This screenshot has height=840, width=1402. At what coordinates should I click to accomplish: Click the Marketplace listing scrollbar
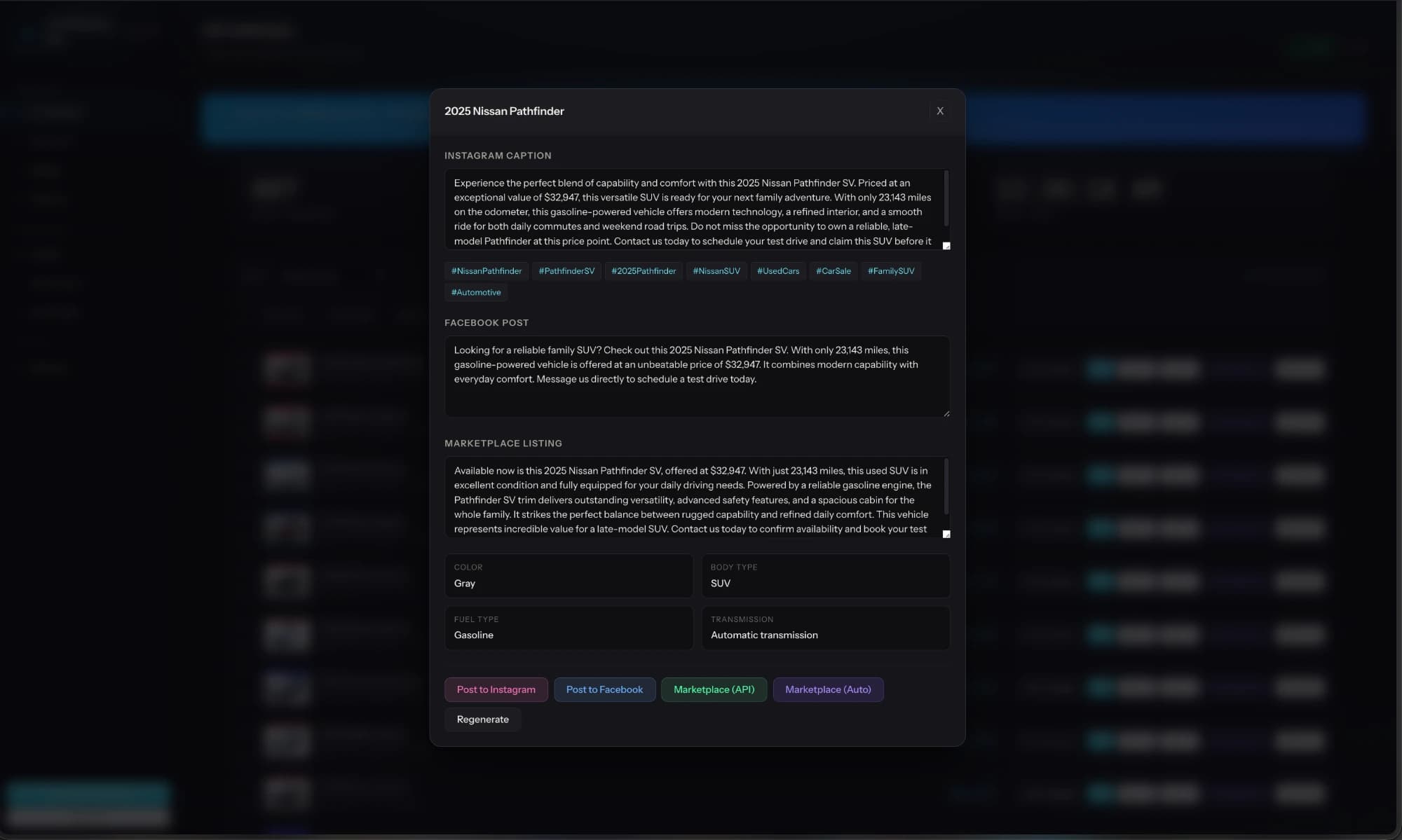pyautogui.click(x=946, y=486)
